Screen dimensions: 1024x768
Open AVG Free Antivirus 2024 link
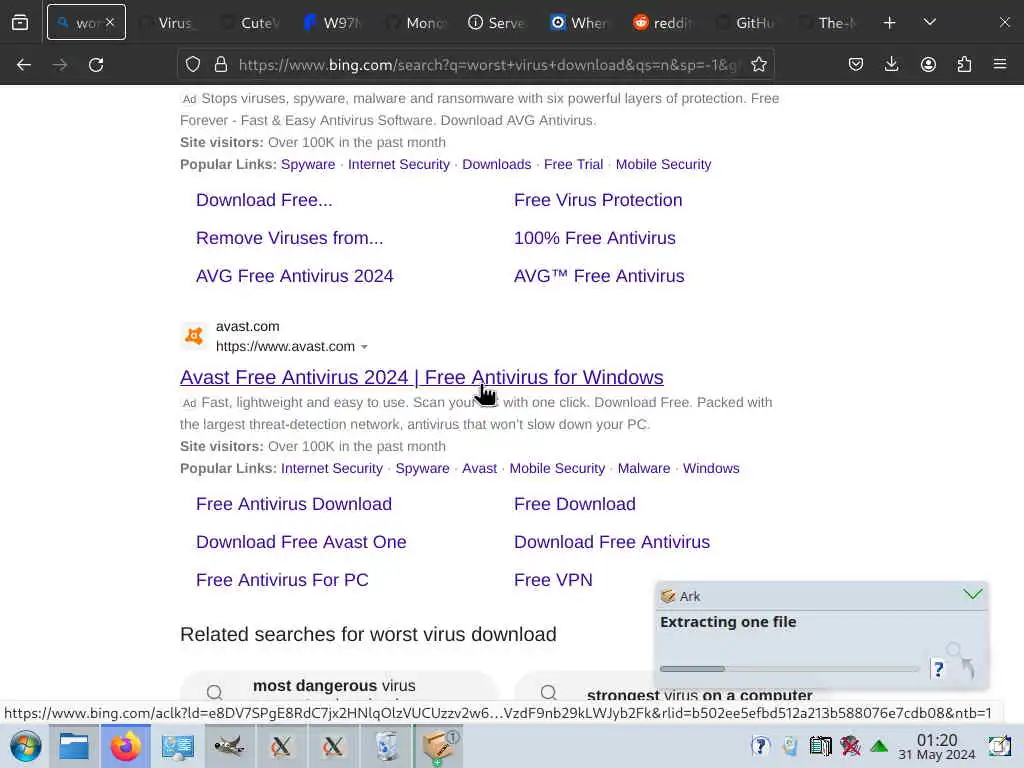(x=295, y=276)
